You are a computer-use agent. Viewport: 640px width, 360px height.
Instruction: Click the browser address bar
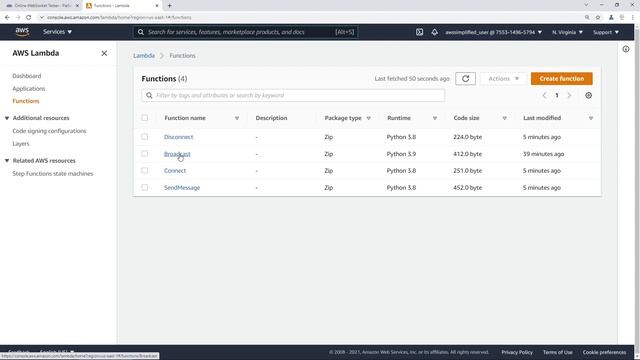coord(310,18)
